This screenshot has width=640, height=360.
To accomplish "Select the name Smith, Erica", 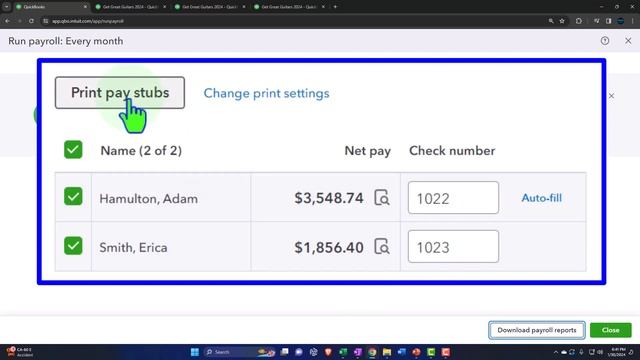I will coord(133,247).
